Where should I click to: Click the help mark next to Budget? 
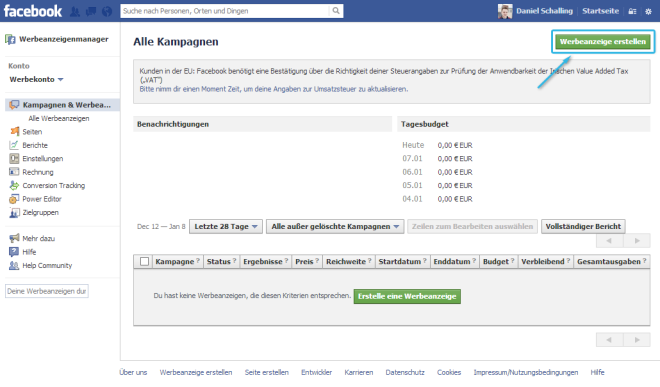point(512,261)
